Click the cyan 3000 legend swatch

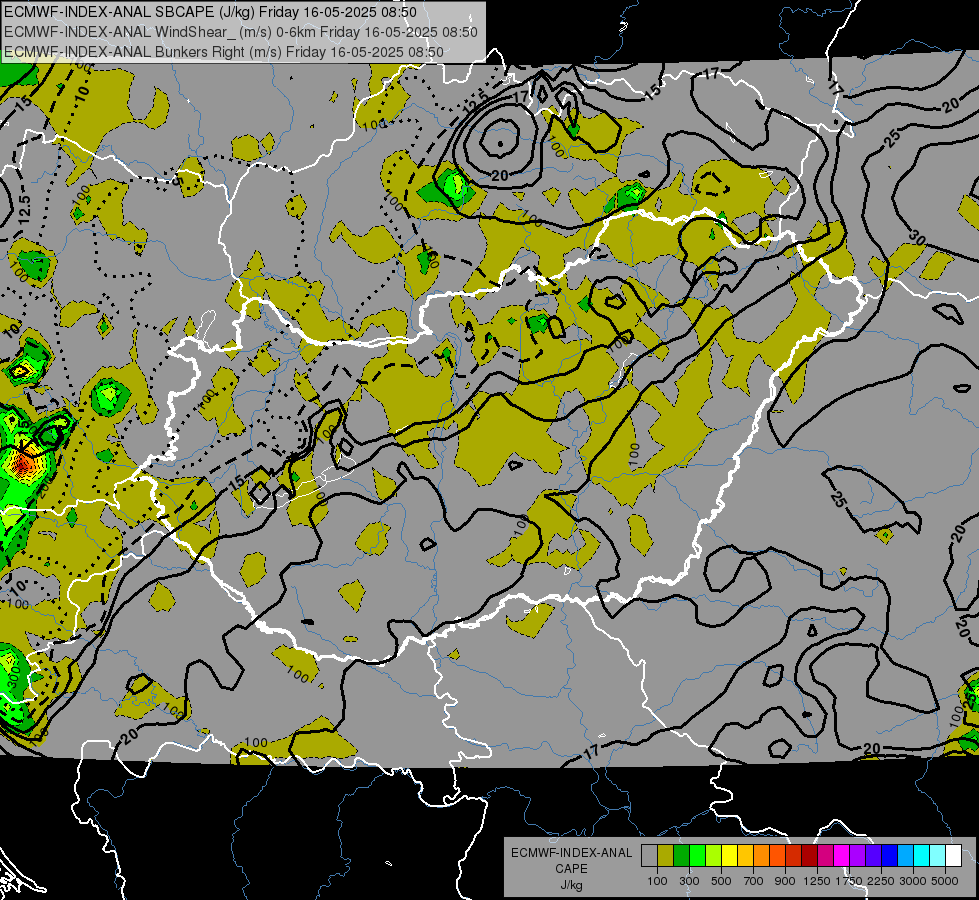pyautogui.click(x=922, y=855)
